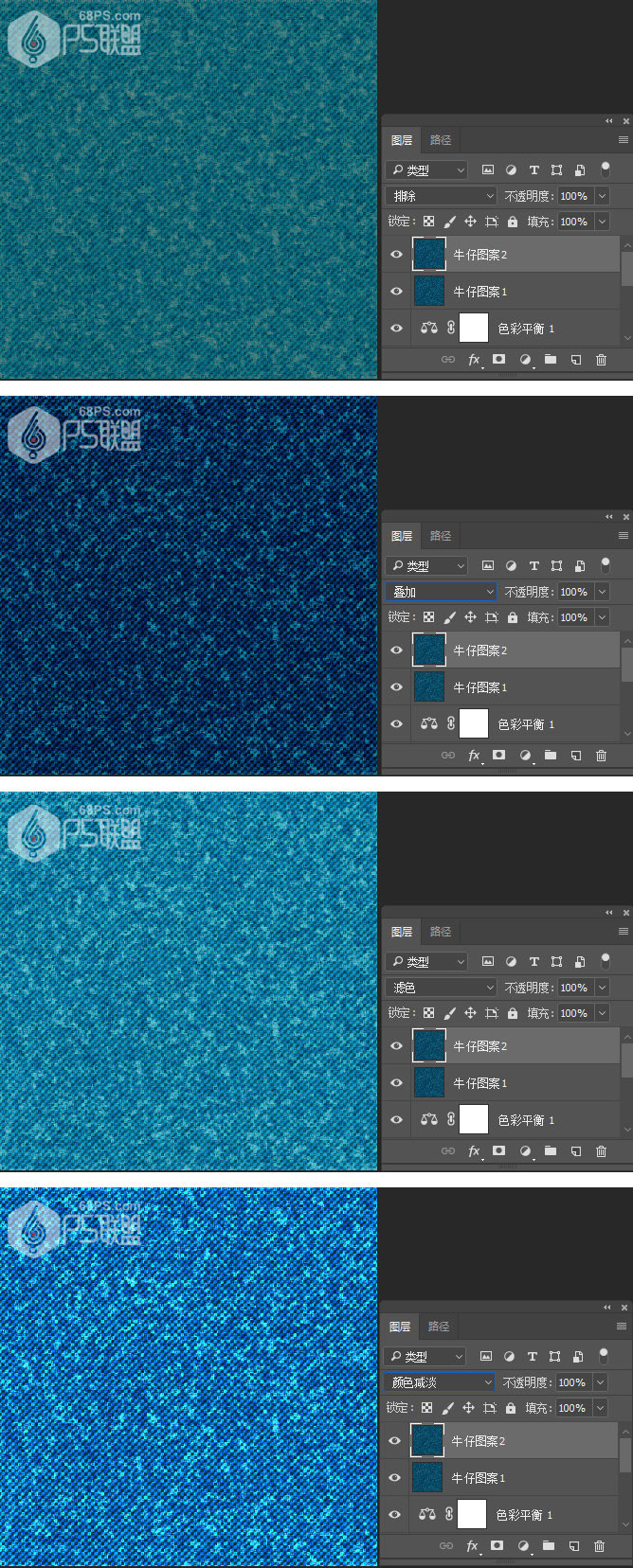Toggle layer filtering switch in 排除 panel
The image size is (633, 1568).
coord(606,170)
